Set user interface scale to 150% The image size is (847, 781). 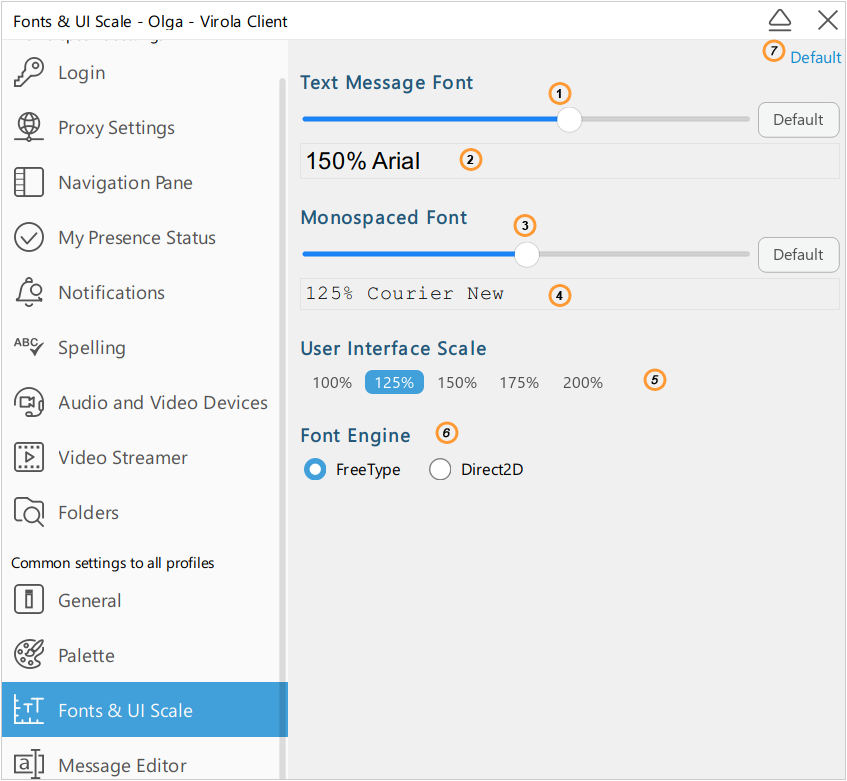coord(456,382)
